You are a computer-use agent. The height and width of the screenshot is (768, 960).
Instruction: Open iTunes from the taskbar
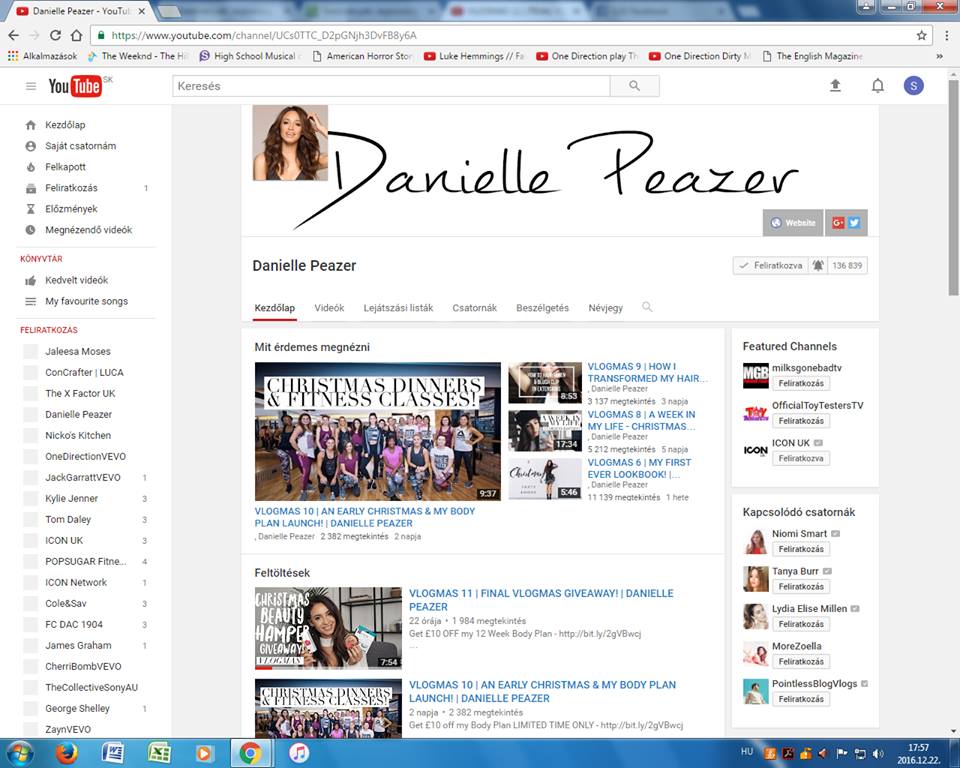pos(299,753)
